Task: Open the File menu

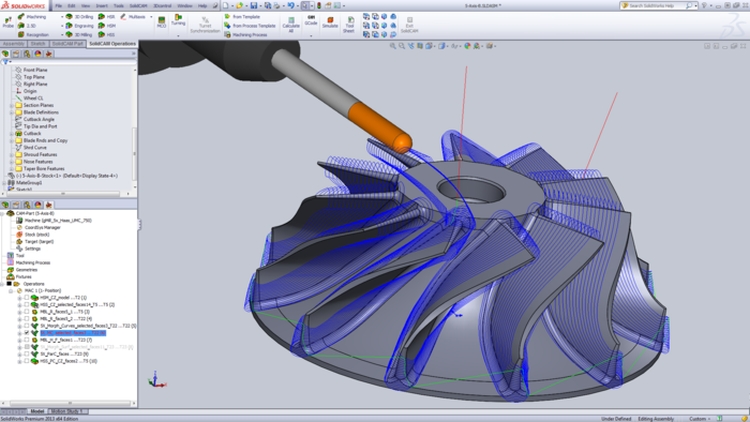Action: pyautogui.click(x=58, y=6)
